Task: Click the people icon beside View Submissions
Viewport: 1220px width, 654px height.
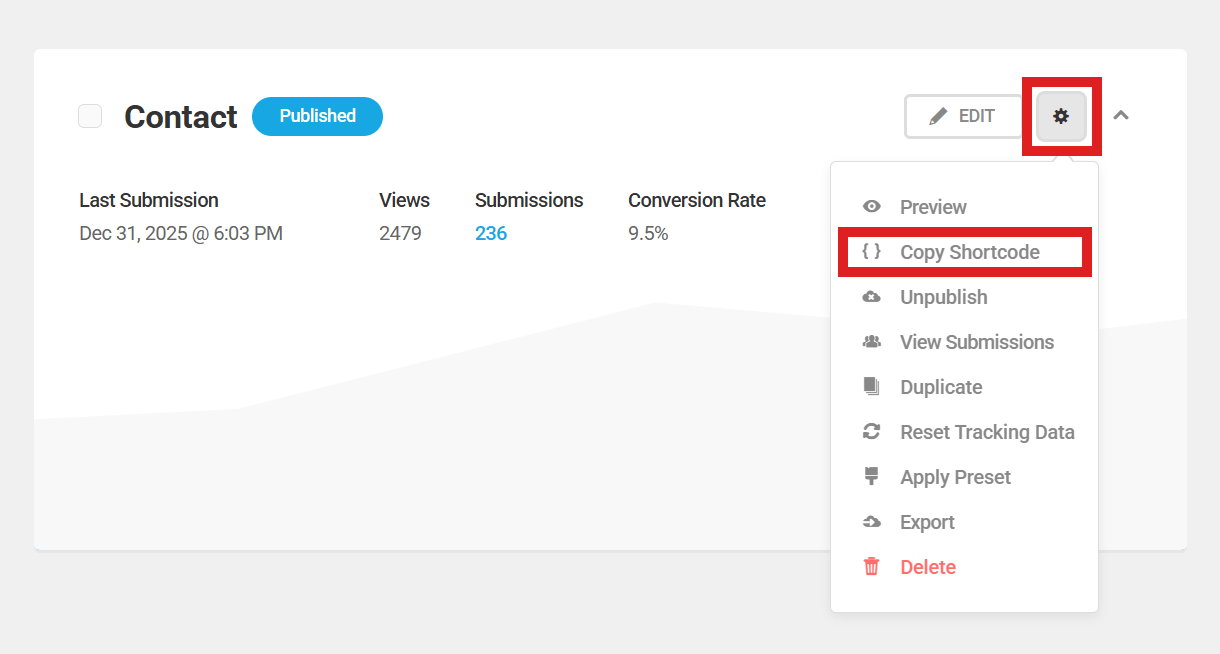Action: pos(871,342)
